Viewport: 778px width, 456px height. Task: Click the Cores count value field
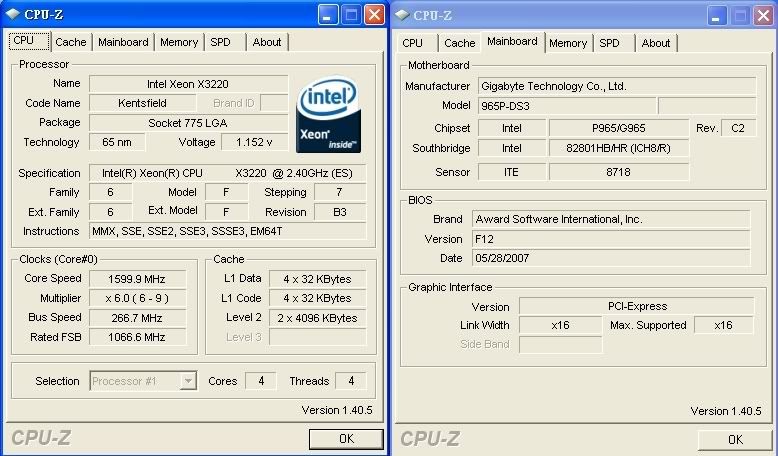click(261, 381)
